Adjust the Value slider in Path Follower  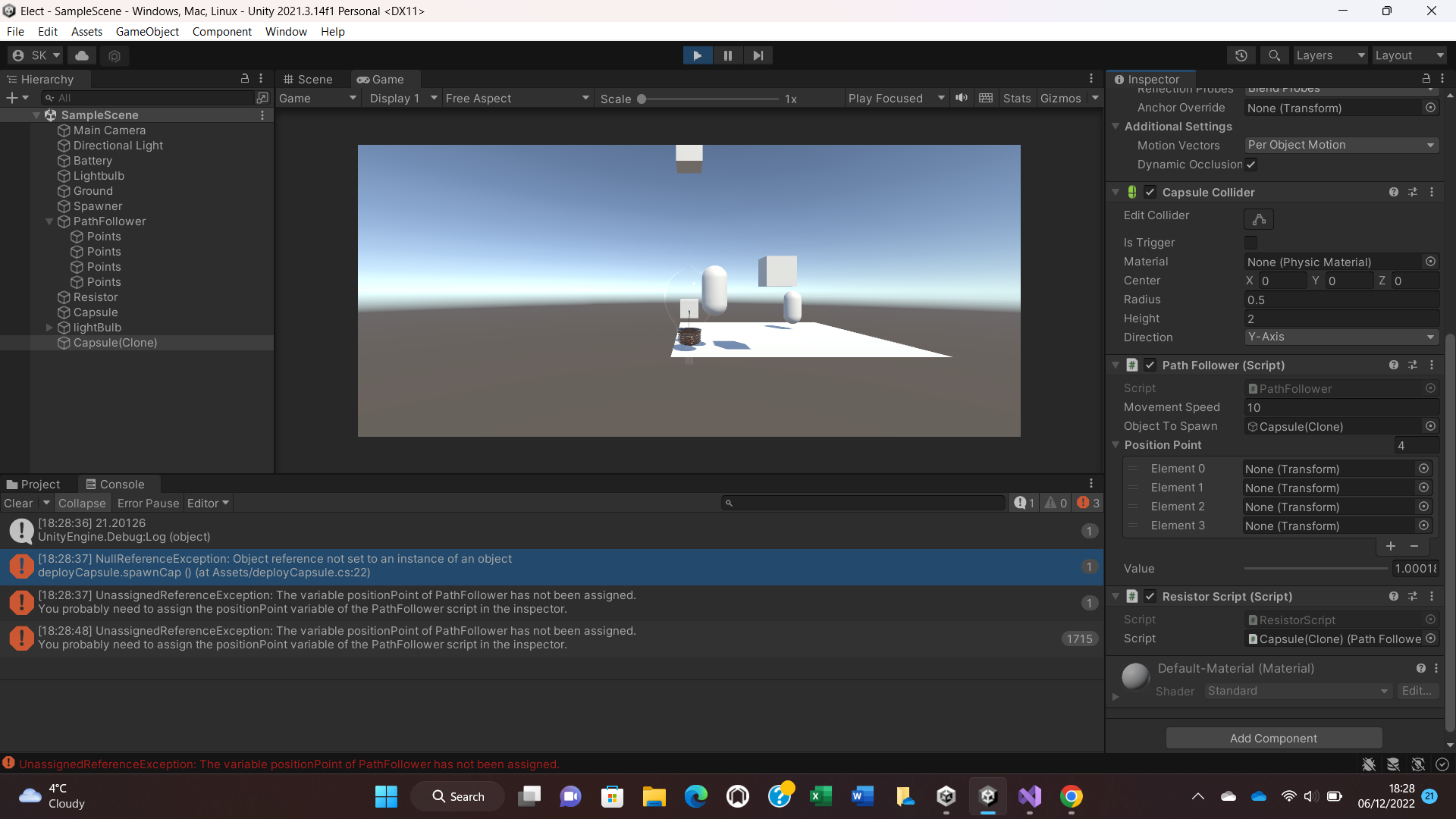(x=1316, y=568)
